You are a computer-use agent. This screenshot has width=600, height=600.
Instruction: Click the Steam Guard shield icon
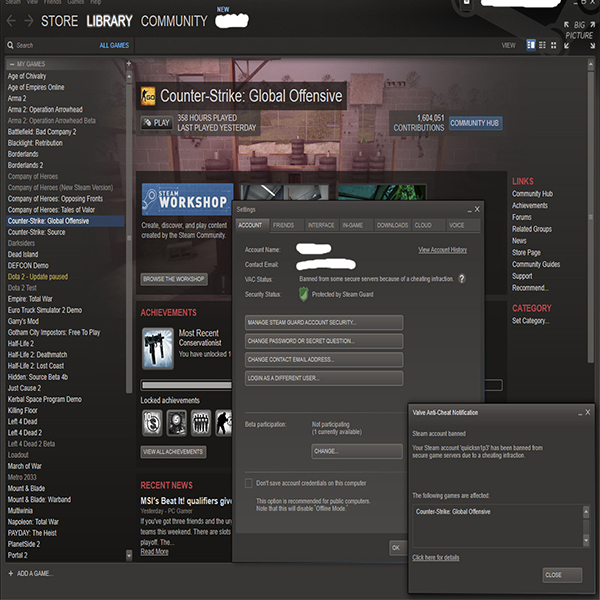[303, 294]
